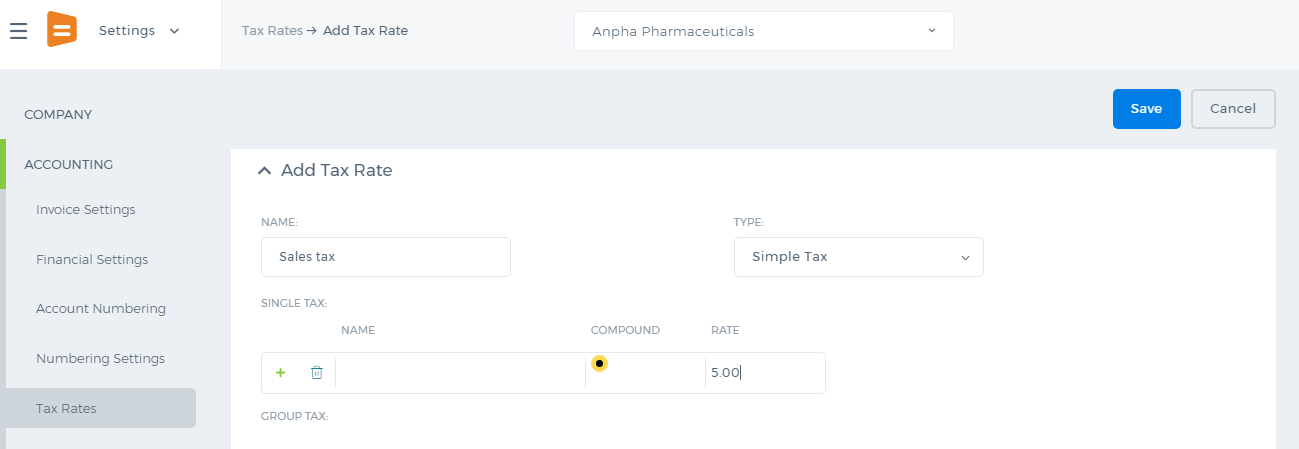1299x449 pixels.
Task: Select the Tax Rates sidebar item
Action: [101, 408]
